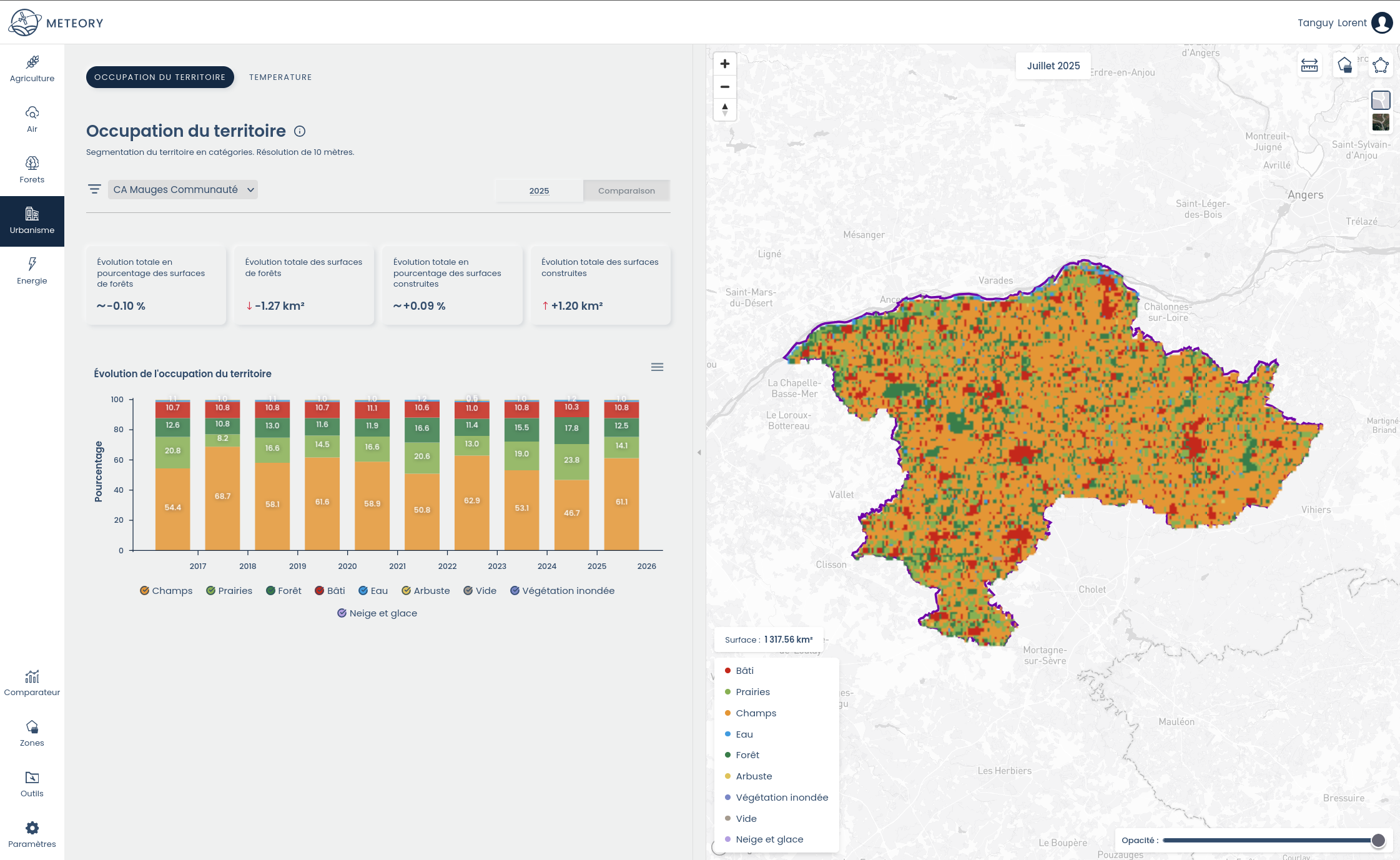The height and width of the screenshot is (860, 1400).
Task: Open the user profile avatar
Action: (x=1381, y=23)
